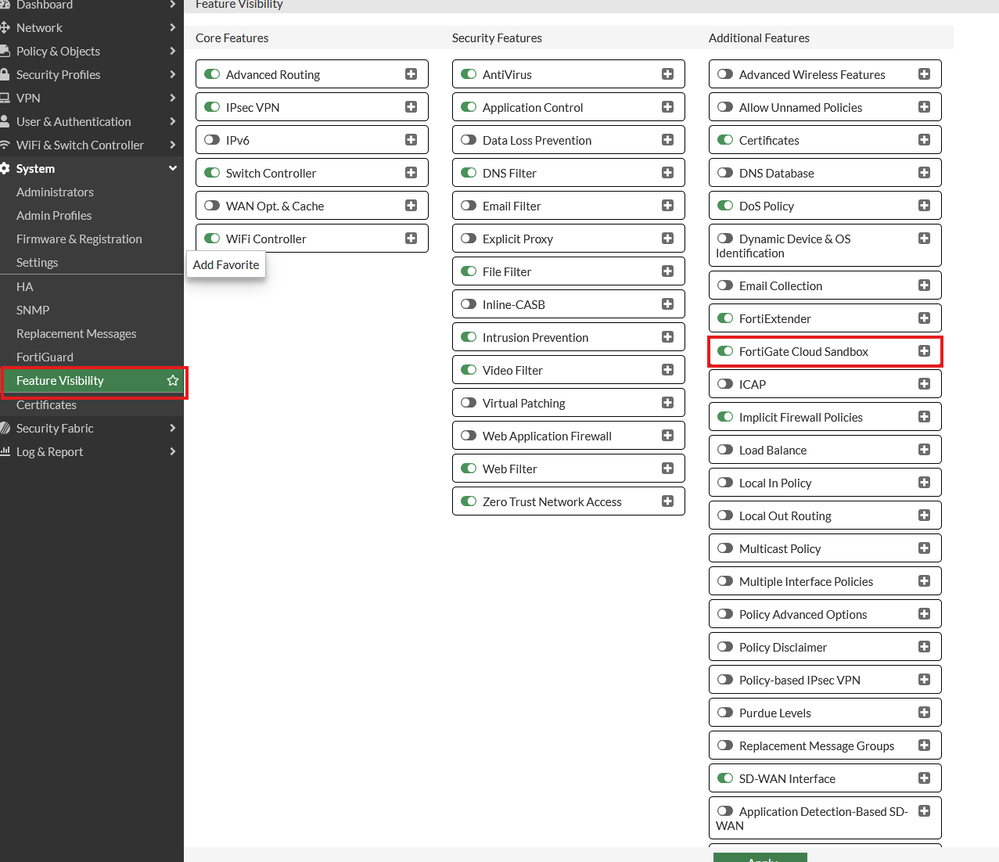Expand the Network menu chevron
This screenshot has width=999, height=862.
[173, 27]
